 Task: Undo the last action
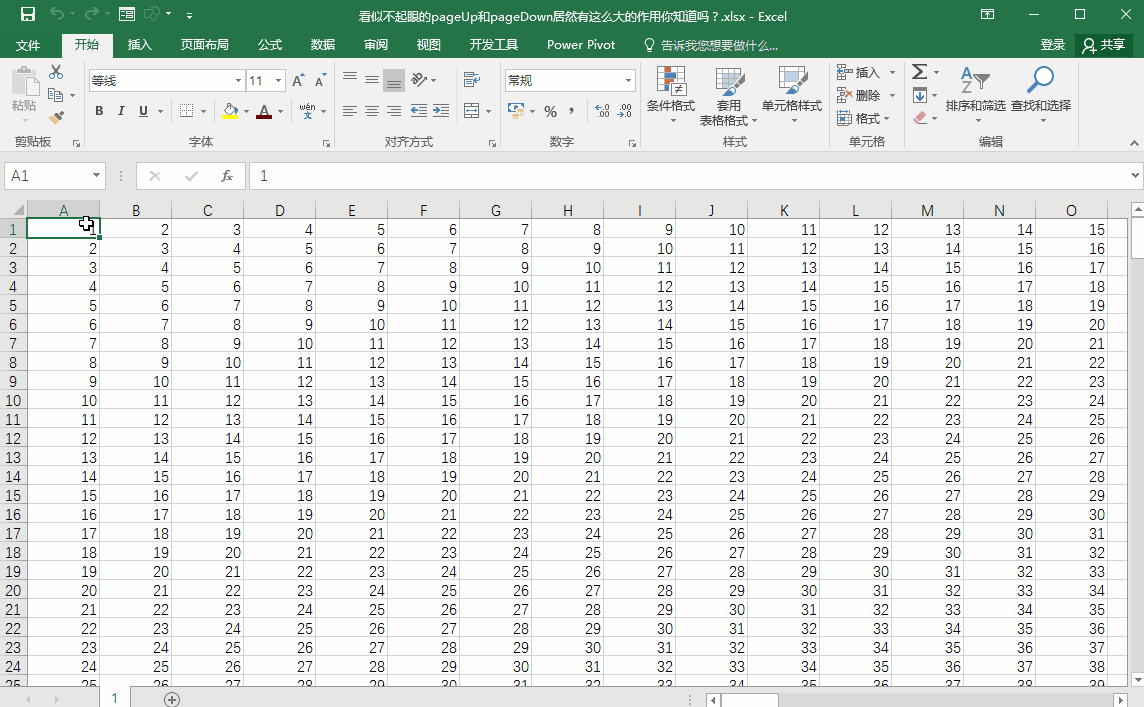56,15
